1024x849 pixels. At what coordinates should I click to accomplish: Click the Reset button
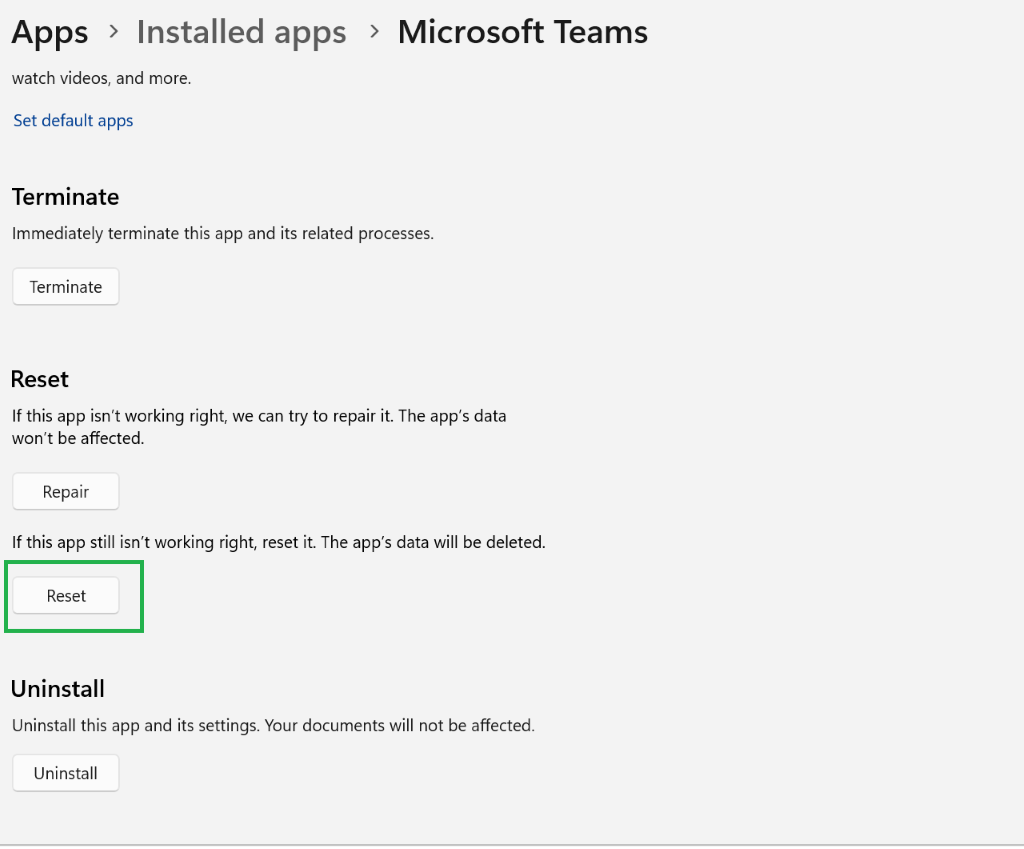click(x=66, y=596)
